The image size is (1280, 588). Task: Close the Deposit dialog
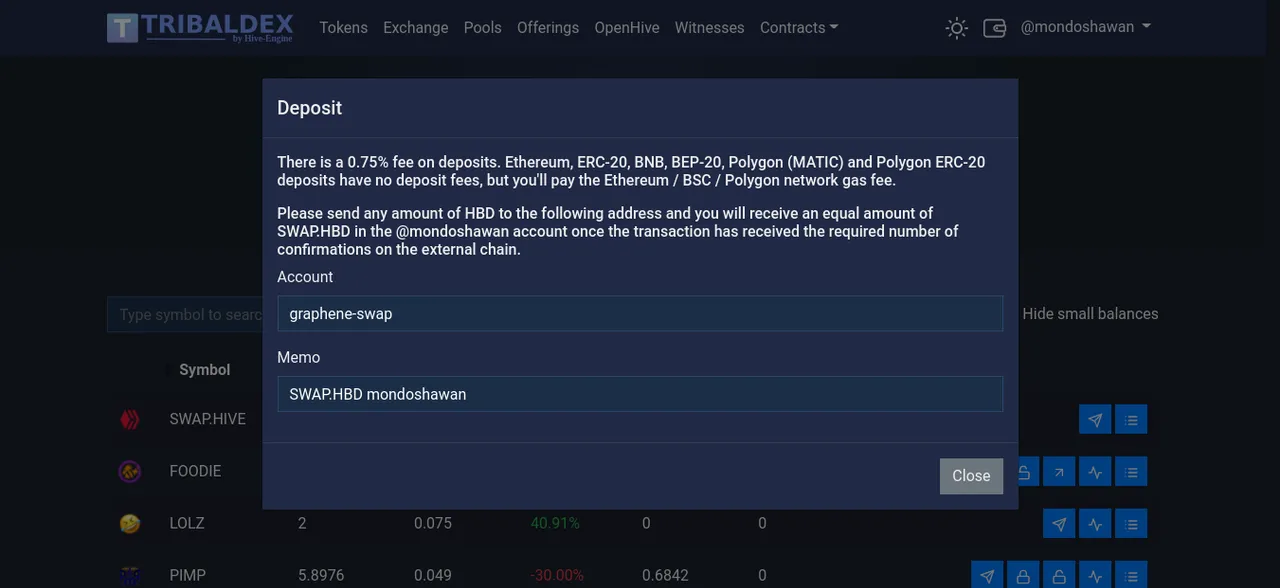(x=971, y=476)
